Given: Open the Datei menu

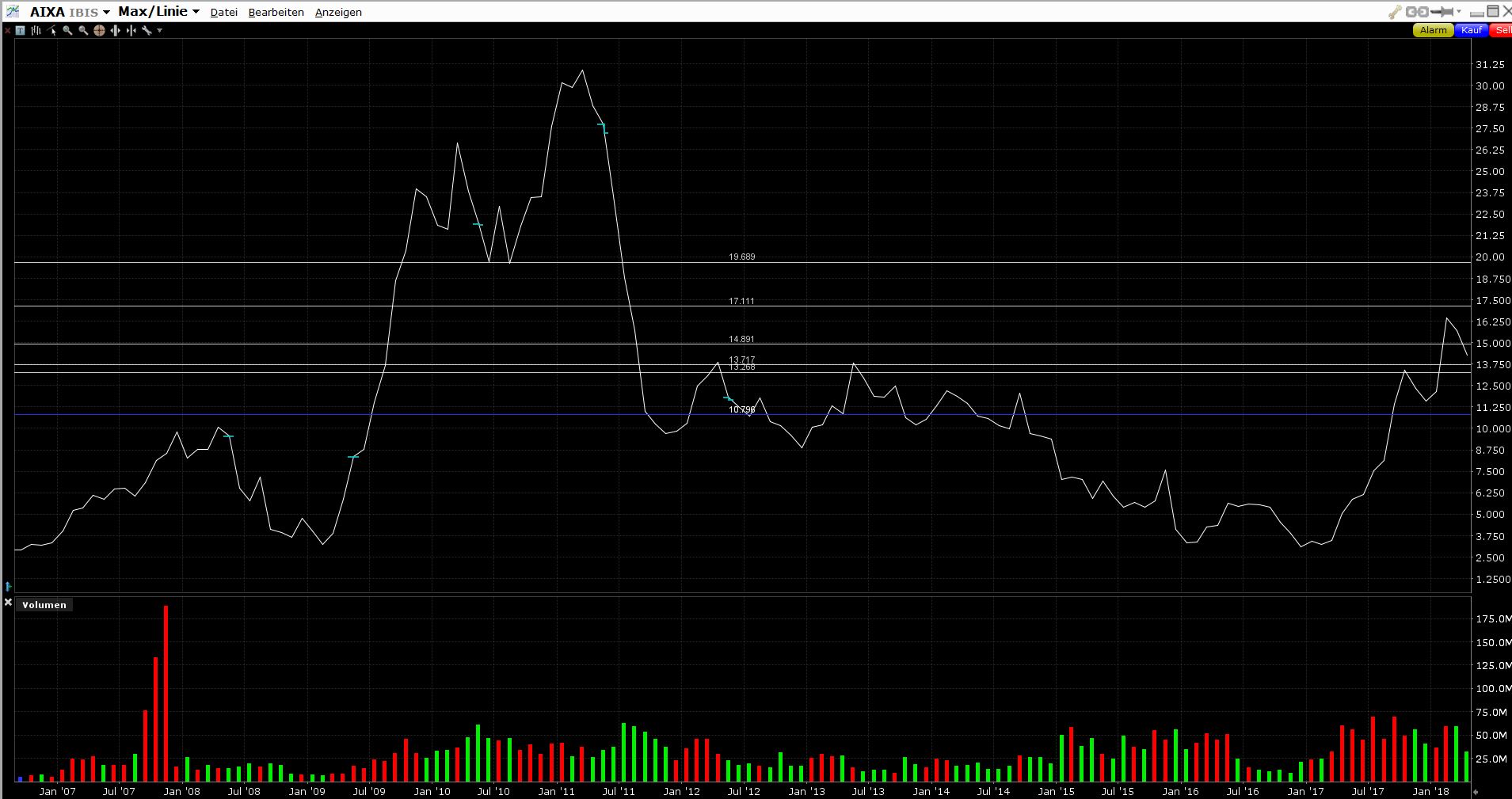Looking at the screenshot, I should 224,13.
